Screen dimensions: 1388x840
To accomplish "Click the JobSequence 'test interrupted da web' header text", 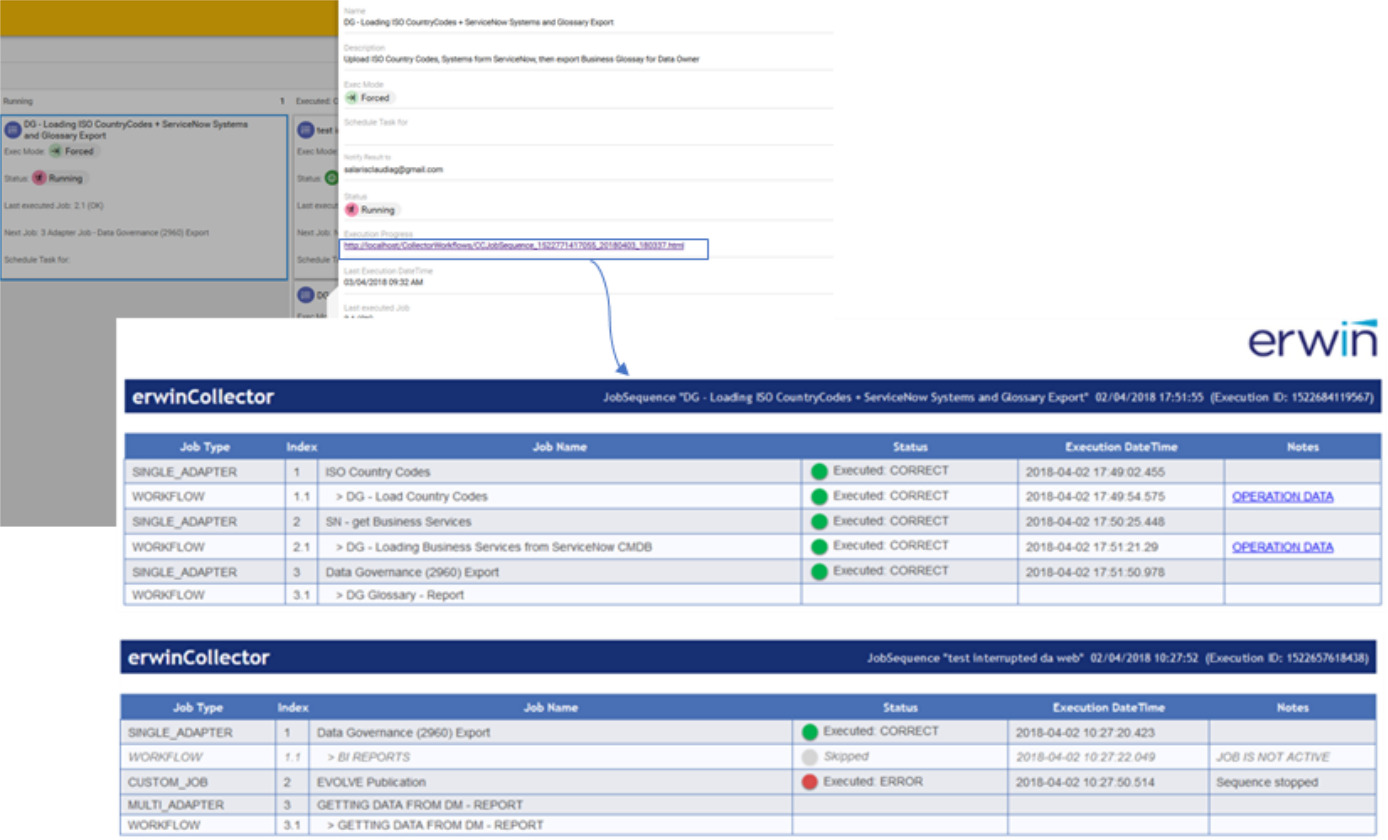I will (x=1117, y=658).
